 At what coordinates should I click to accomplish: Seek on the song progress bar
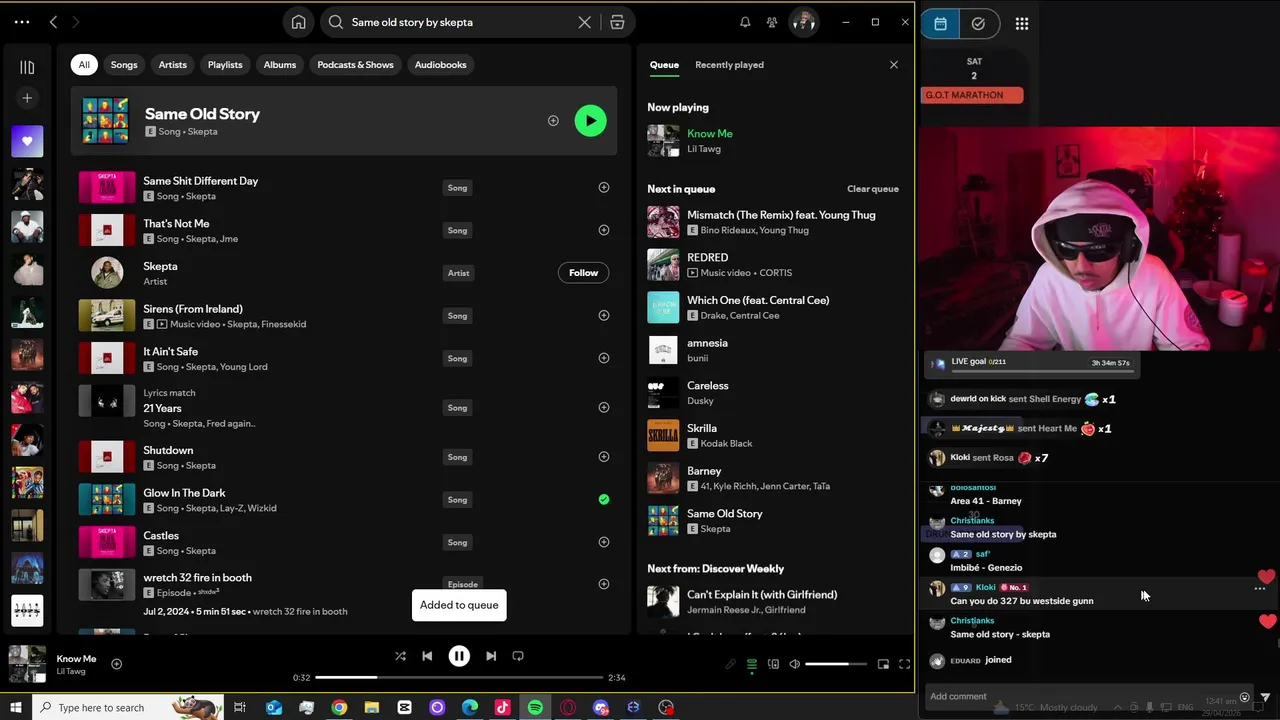[459, 677]
